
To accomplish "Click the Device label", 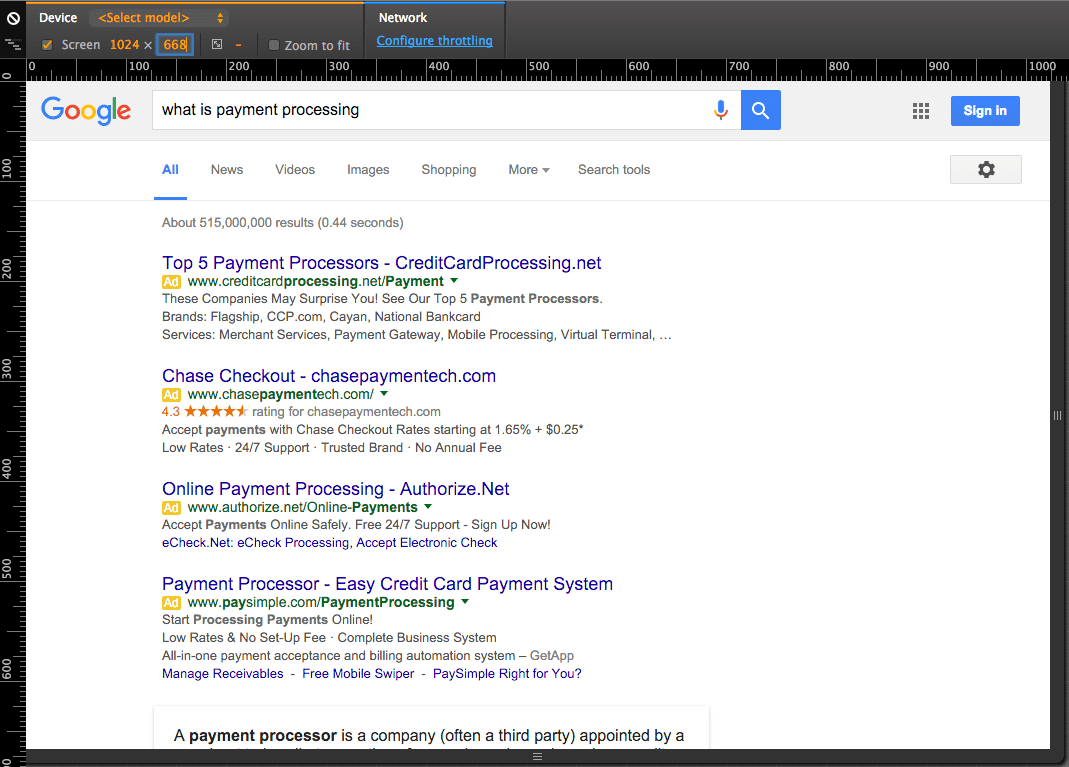I will click(58, 18).
